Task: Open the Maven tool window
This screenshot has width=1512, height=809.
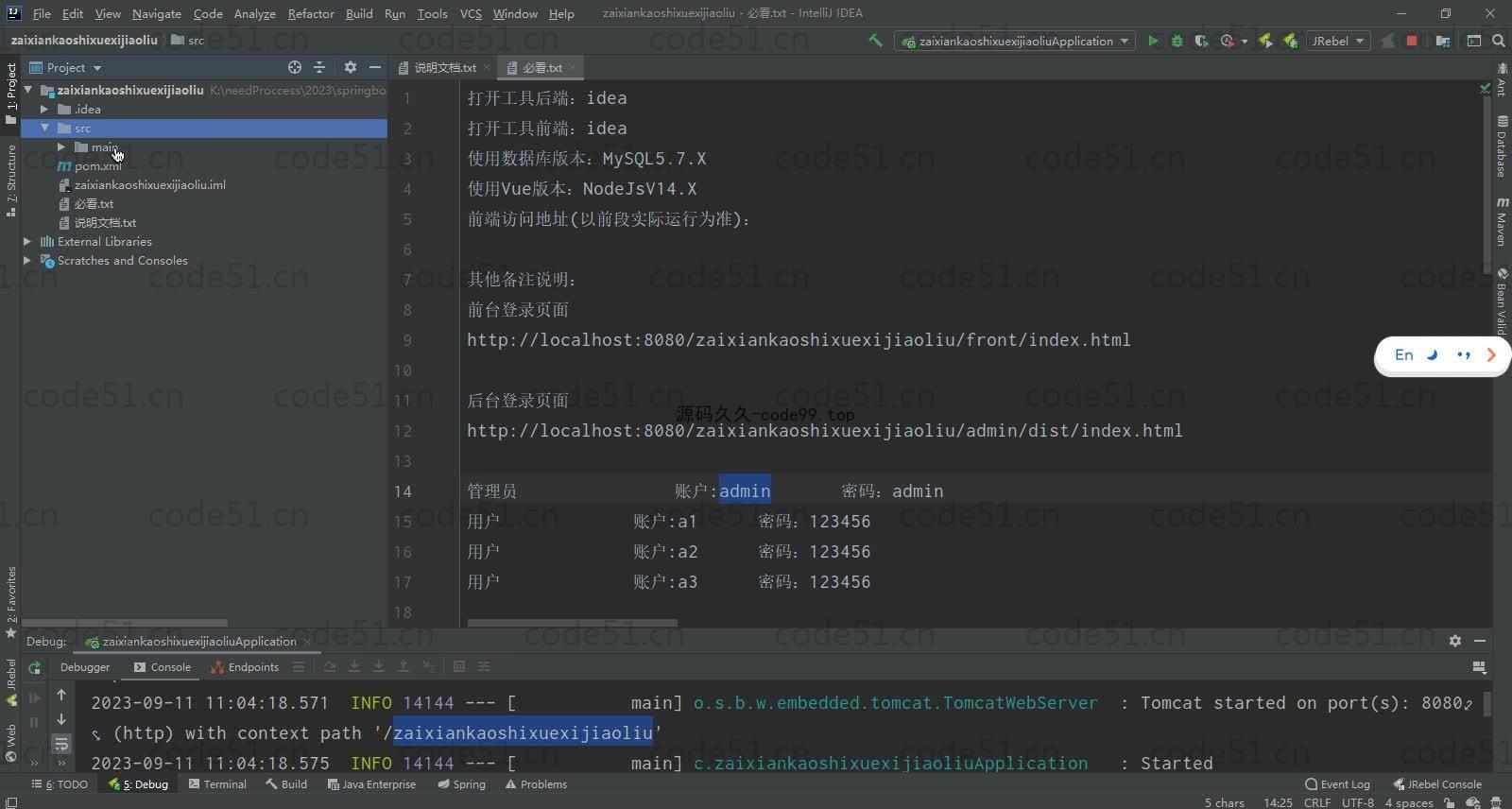Action: coord(1502,222)
